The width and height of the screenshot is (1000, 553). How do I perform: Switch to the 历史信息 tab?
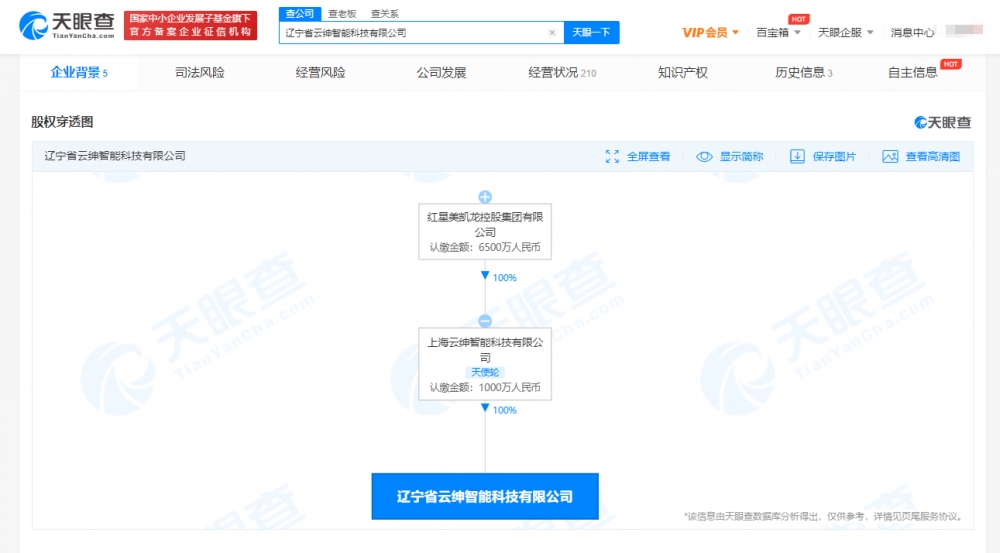click(x=804, y=73)
